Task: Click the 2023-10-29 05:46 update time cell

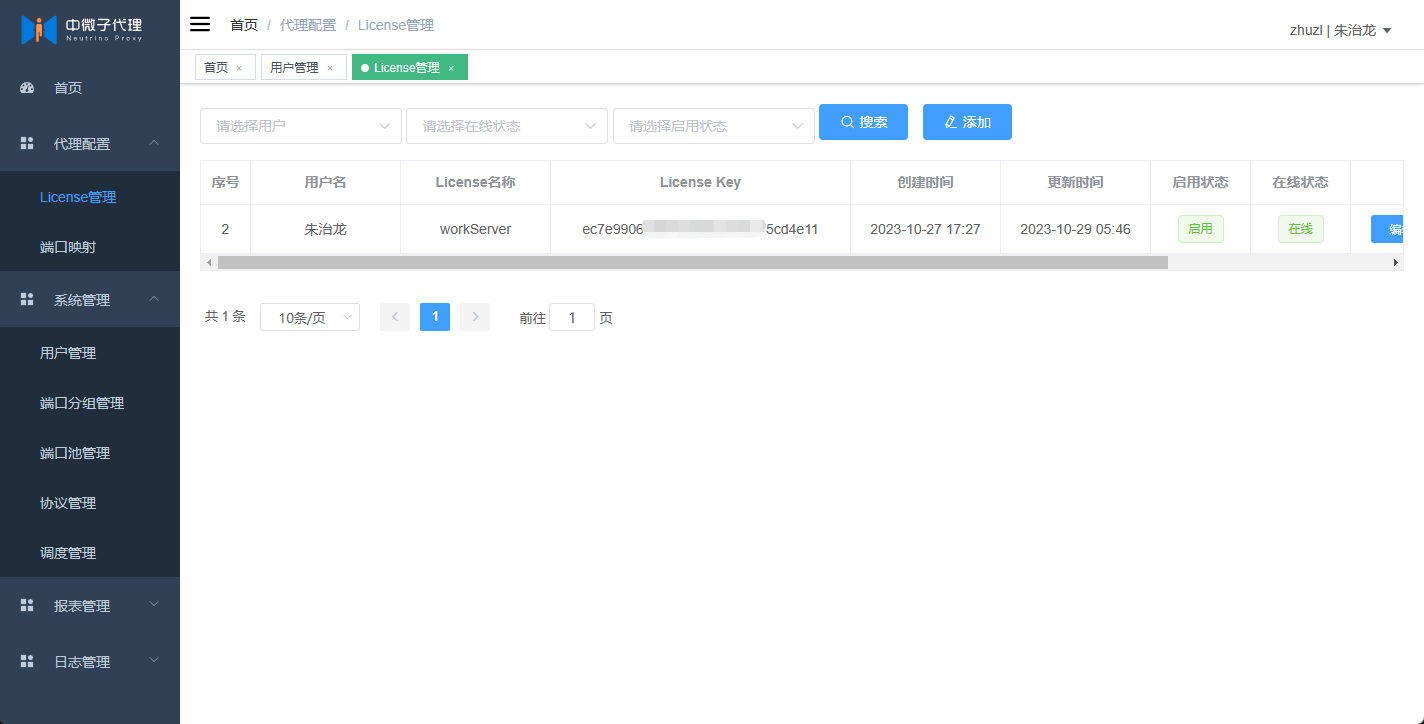Action: pos(1075,229)
